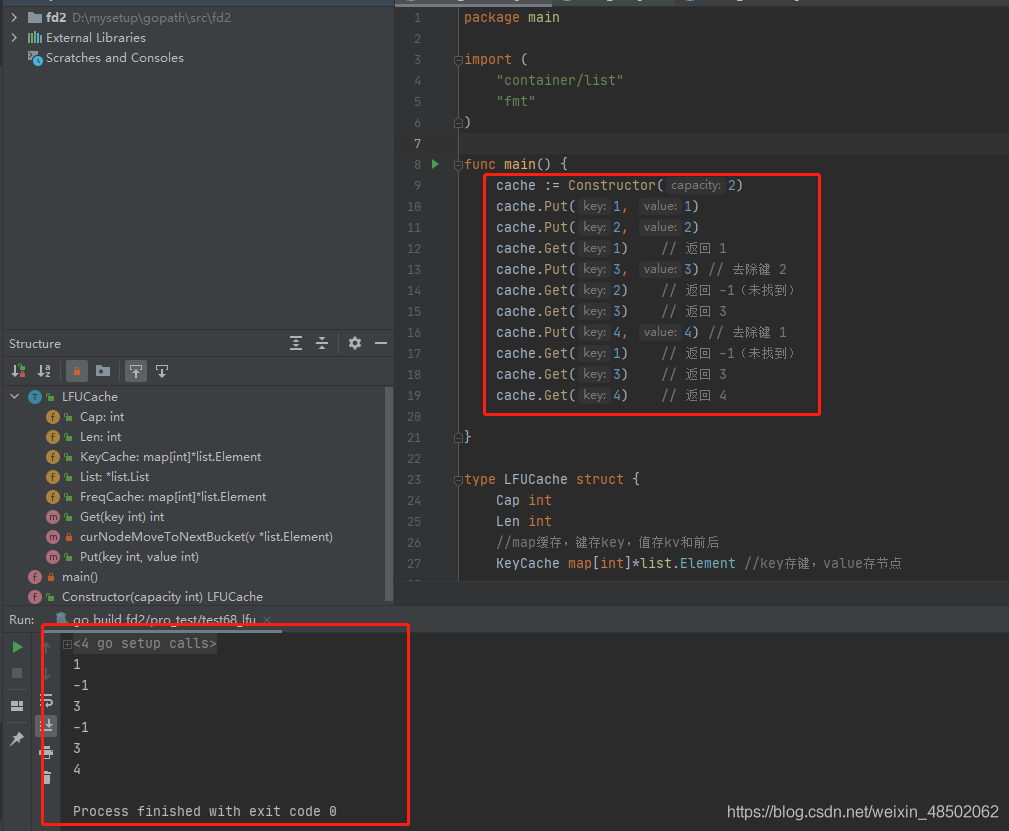Screen dimensions: 1009x831
Task: Click green run gutter arrow beside func main
Action: pyautogui.click(x=435, y=164)
